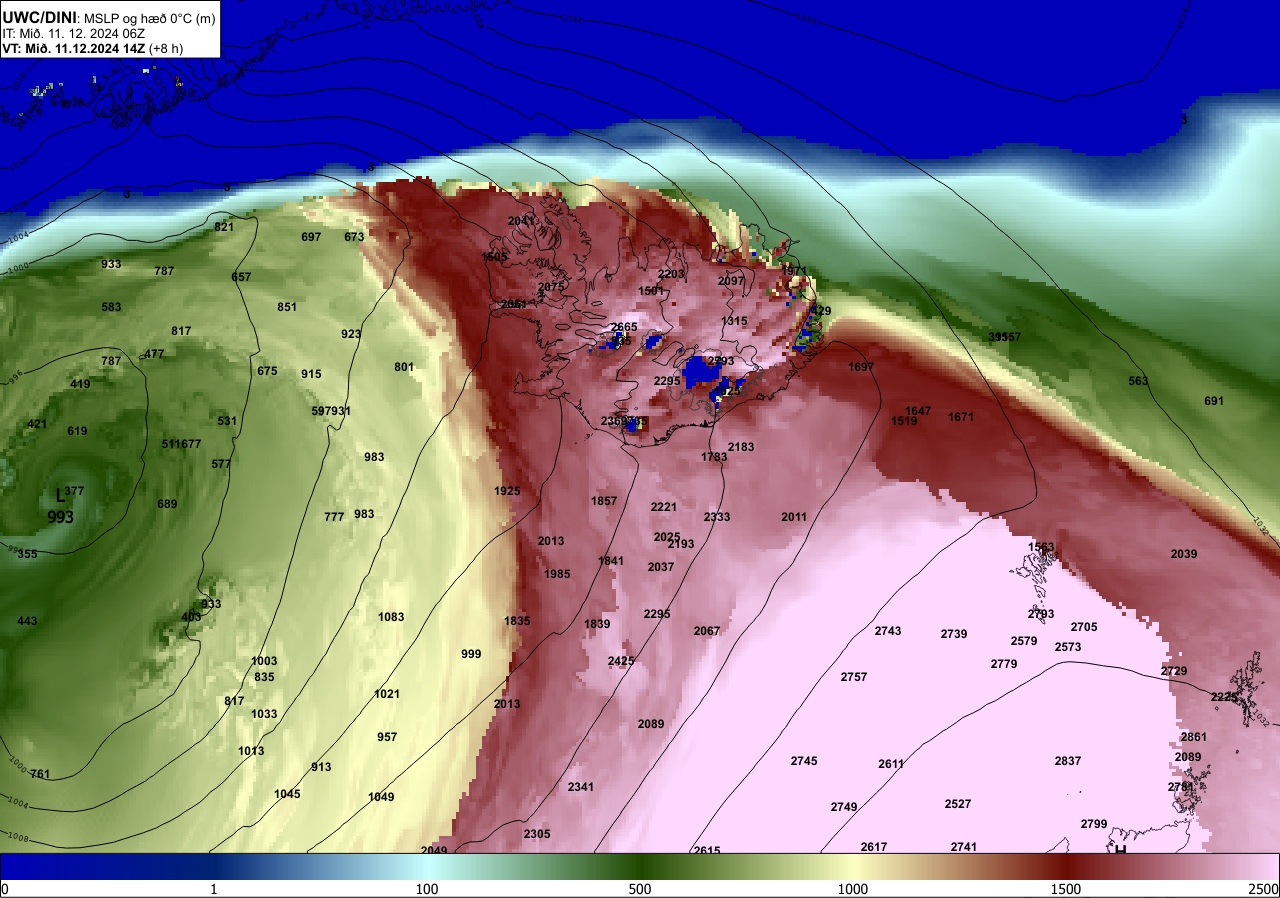Image resolution: width=1280 pixels, height=898 pixels.
Task: Click the height value 1671
Action: (961, 417)
